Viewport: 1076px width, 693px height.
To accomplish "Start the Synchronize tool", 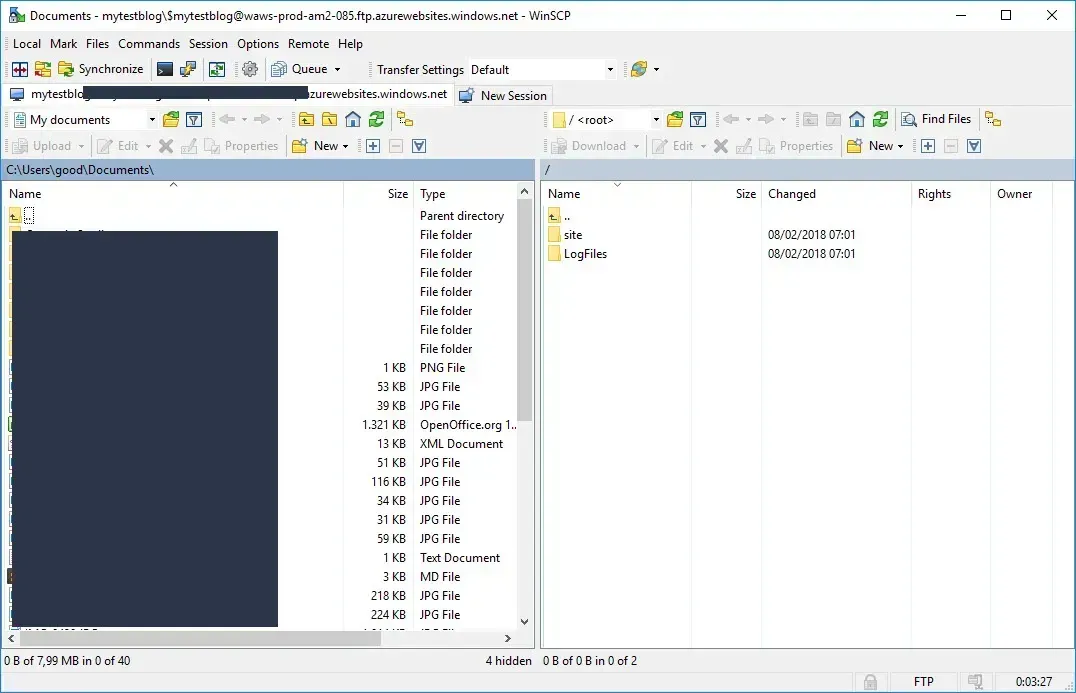I will coord(101,69).
